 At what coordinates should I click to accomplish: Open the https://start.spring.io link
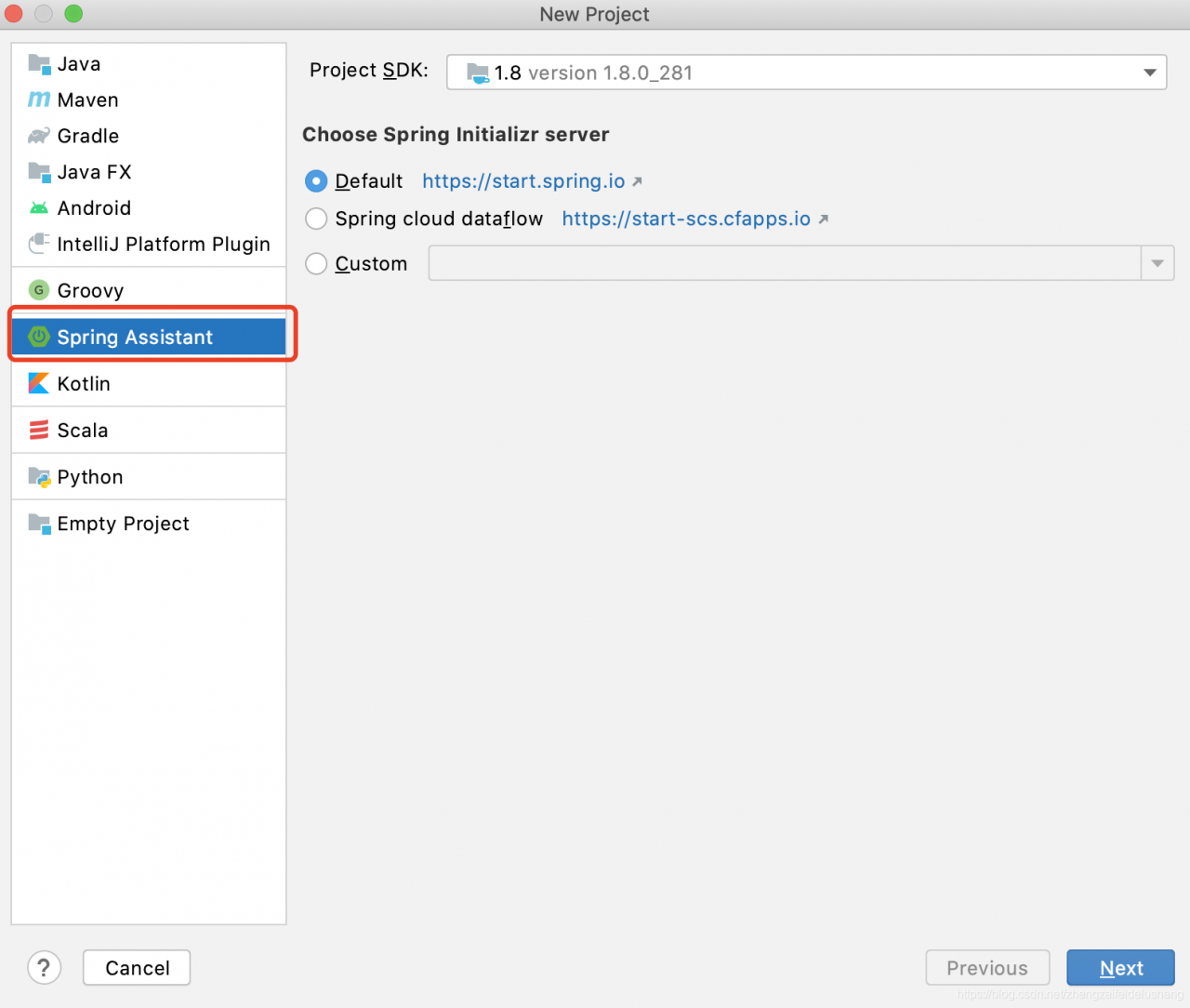pyautogui.click(x=523, y=181)
